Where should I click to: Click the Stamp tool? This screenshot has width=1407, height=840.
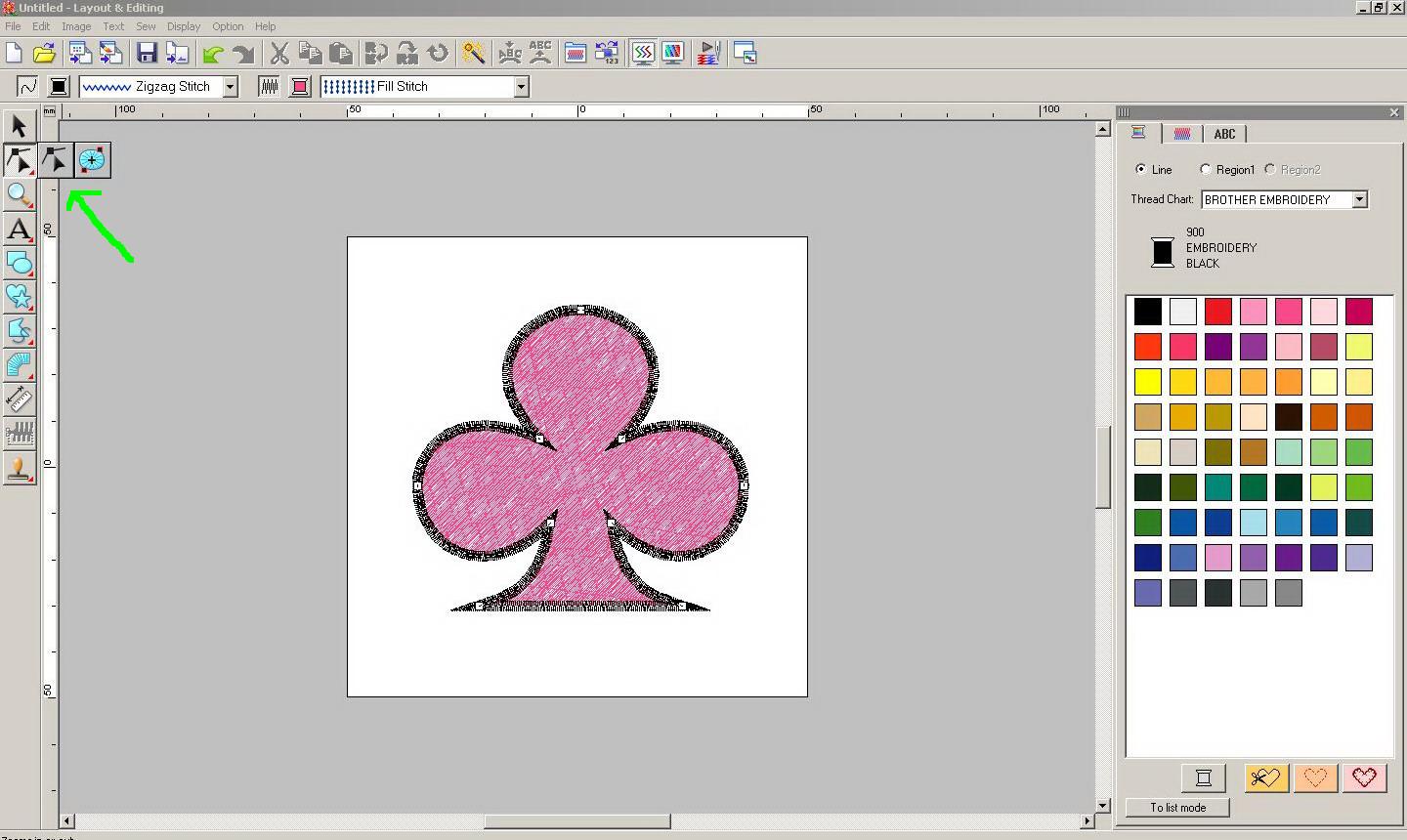[x=19, y=468]
